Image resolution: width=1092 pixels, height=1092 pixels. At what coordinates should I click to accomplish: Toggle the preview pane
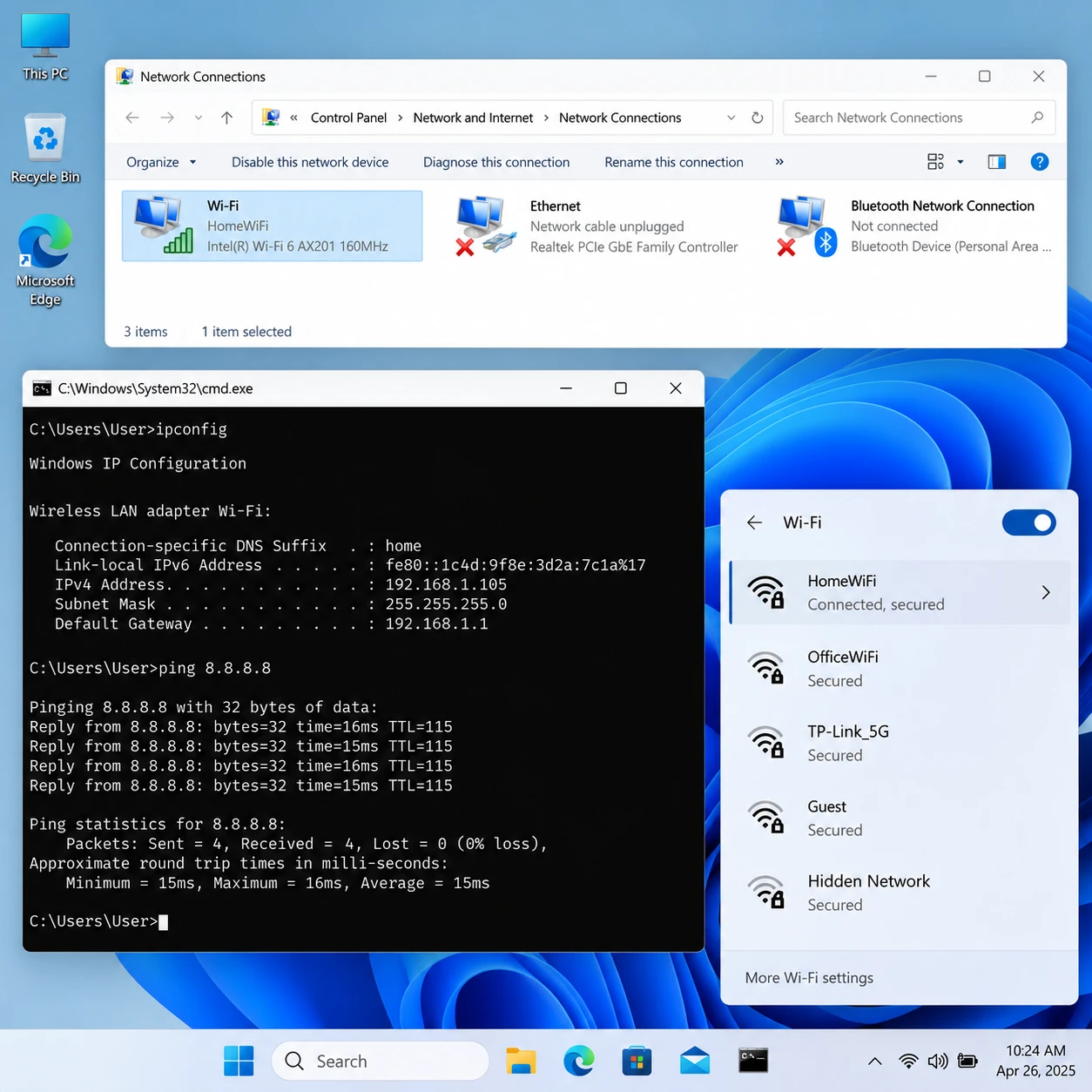click(997, 162)
